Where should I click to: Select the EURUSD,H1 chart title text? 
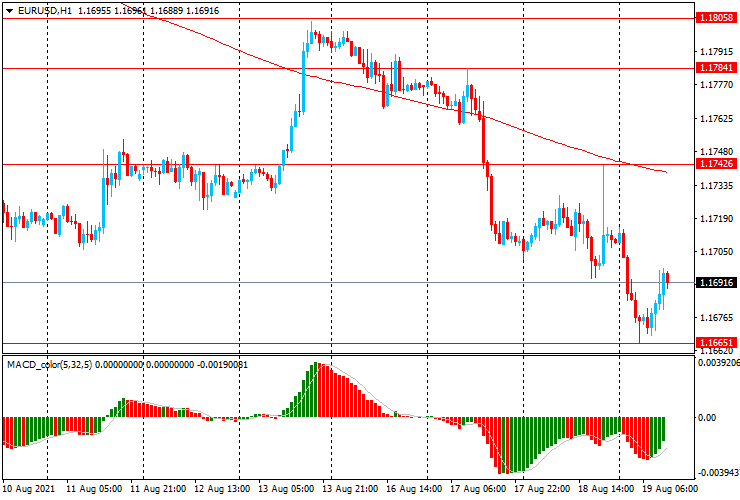coord(45,10)
